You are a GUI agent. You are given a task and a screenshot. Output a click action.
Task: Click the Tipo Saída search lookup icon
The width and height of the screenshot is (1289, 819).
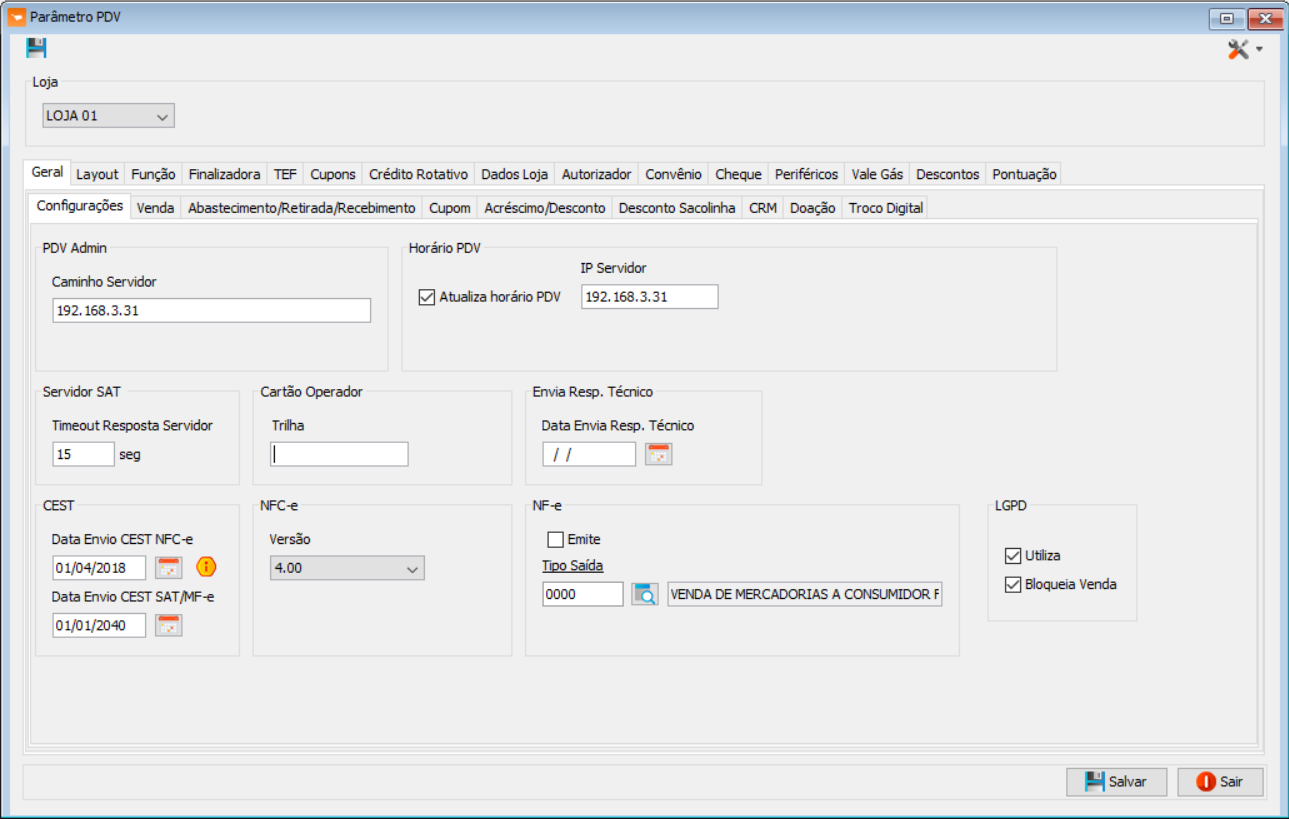(x=645, y=594)
